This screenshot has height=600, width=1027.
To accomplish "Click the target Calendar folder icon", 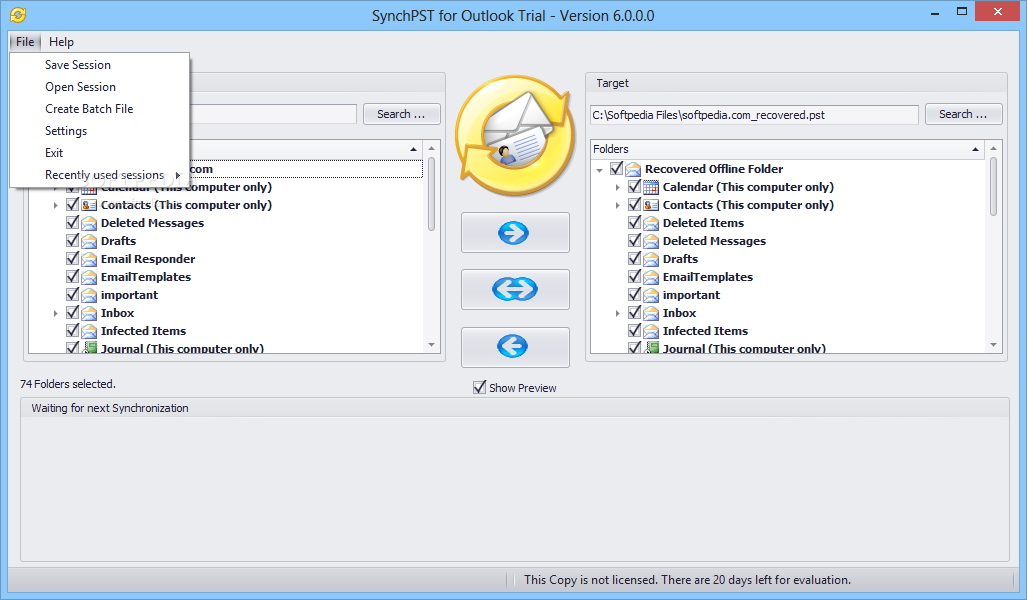I will point(650,187).
